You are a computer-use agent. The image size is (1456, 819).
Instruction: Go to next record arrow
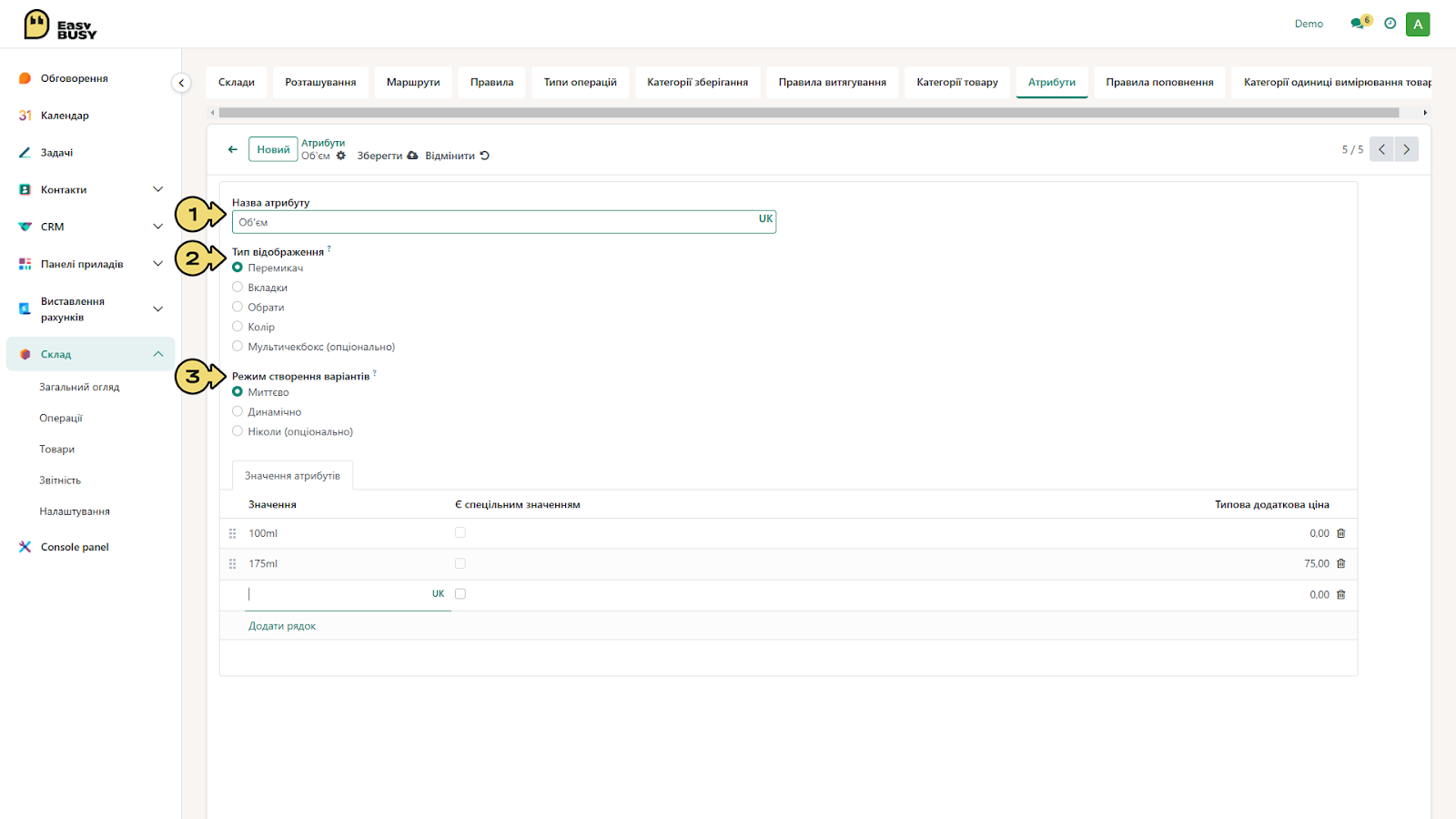1406,149
